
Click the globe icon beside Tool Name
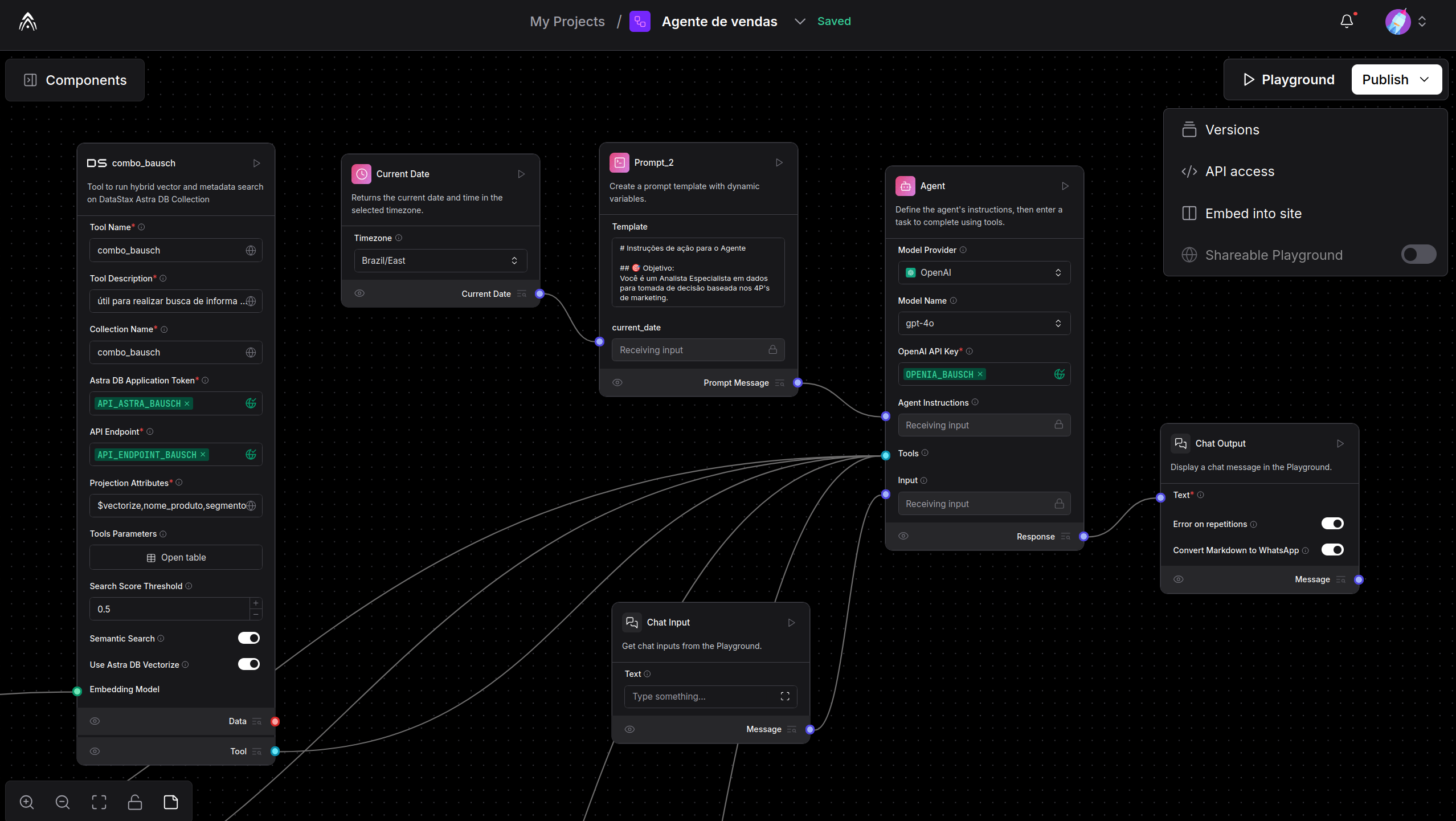point(251,250)
